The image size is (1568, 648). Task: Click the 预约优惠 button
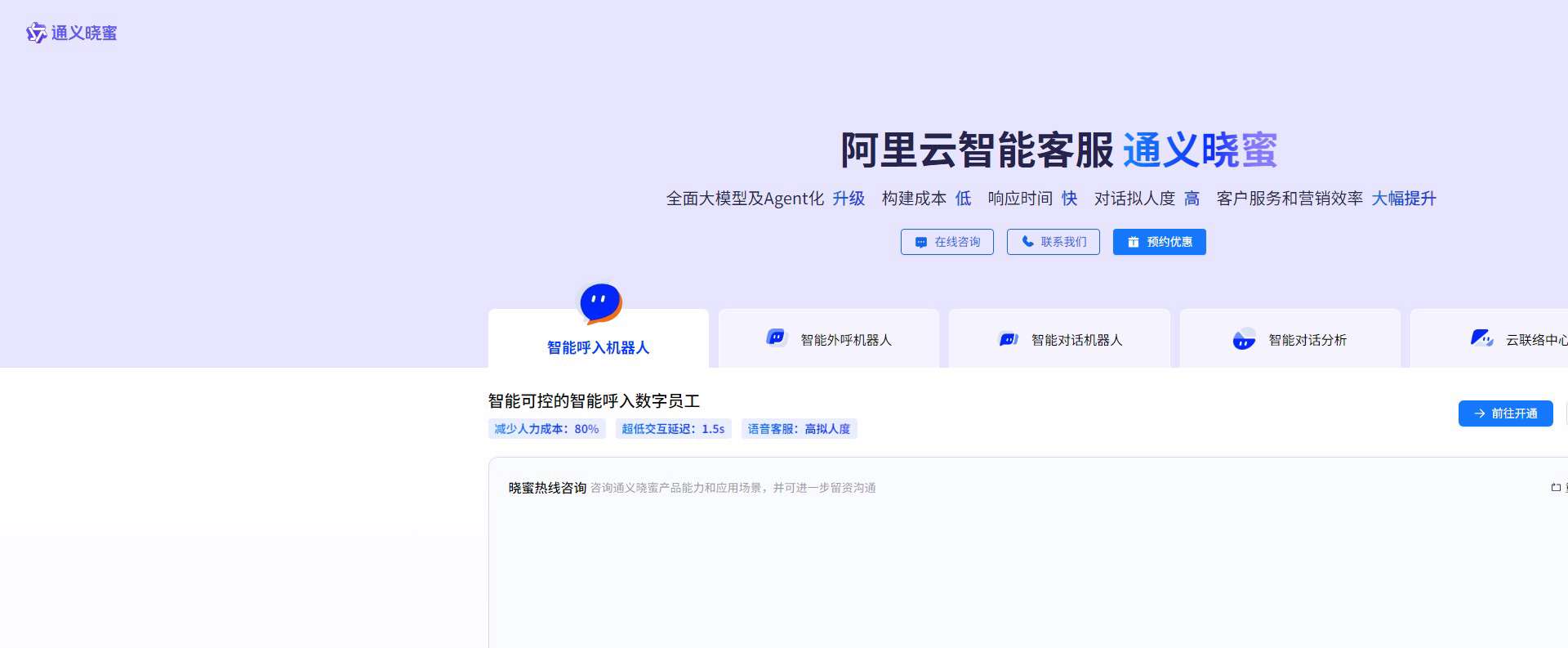point(1160,242)
